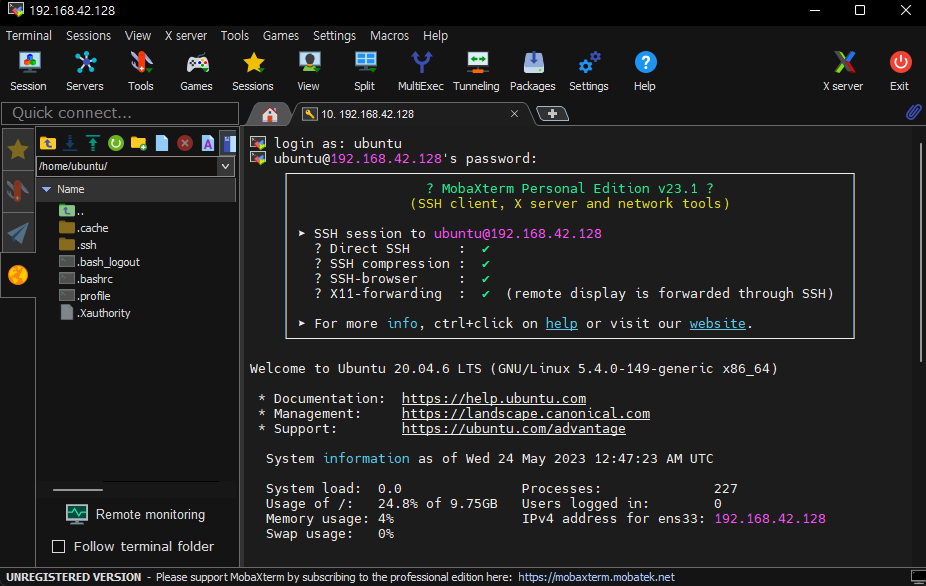Follow the website link in the banner
The width and height of the screenshot is (926, 586).
point(718,324)
